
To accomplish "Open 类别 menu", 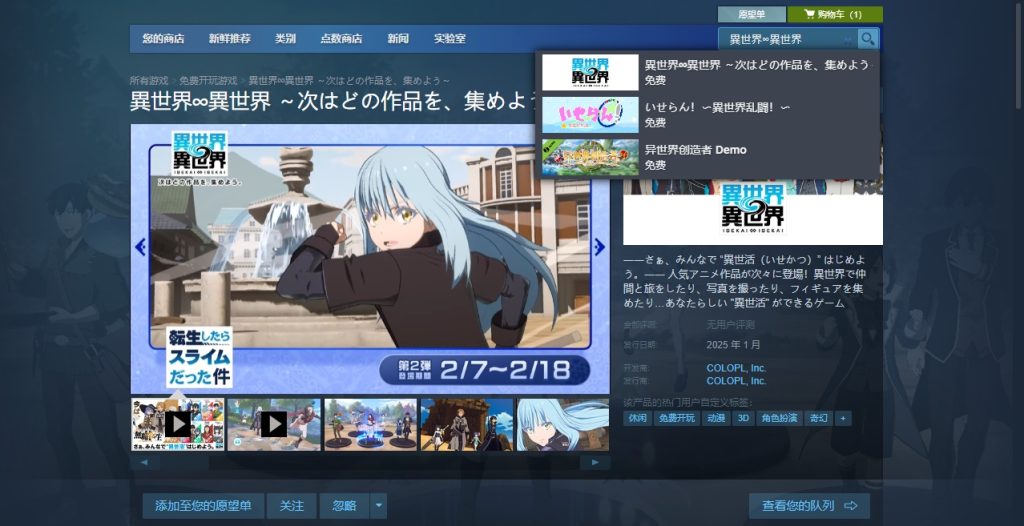I will (285, 39).
